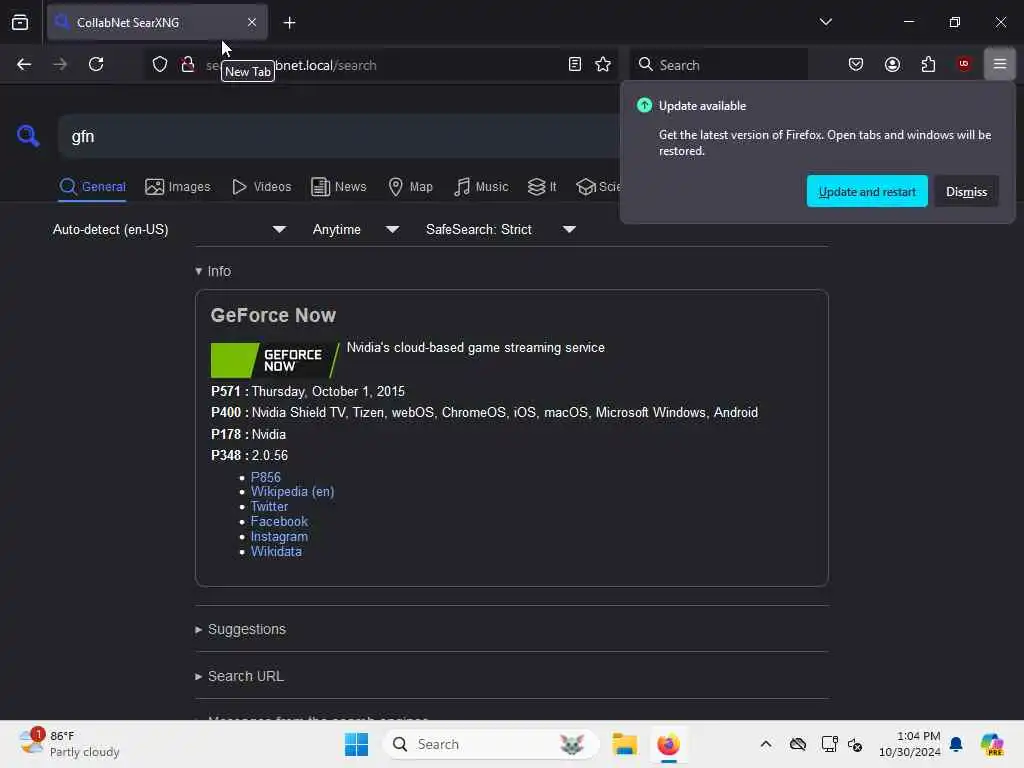Open File Explorer from taskbar

624,744
